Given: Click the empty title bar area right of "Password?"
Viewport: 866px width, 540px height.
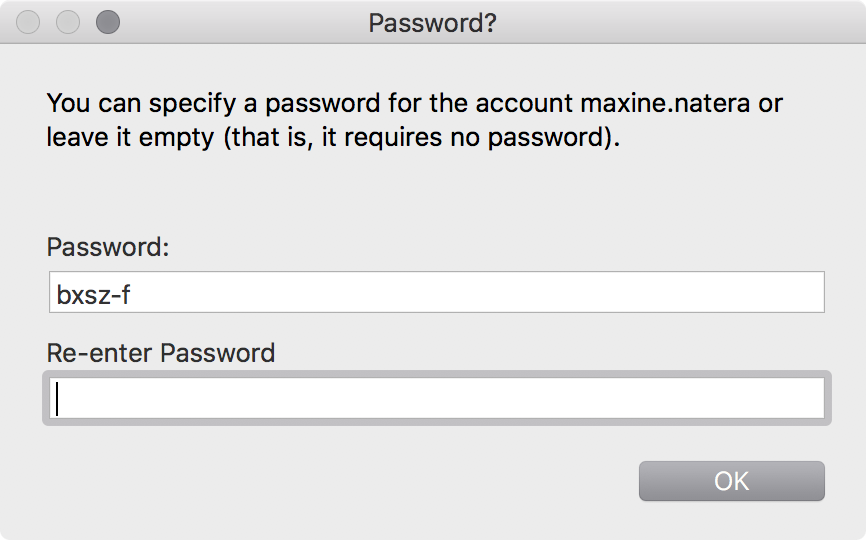Looking at the screenshot, I should 680,22.
